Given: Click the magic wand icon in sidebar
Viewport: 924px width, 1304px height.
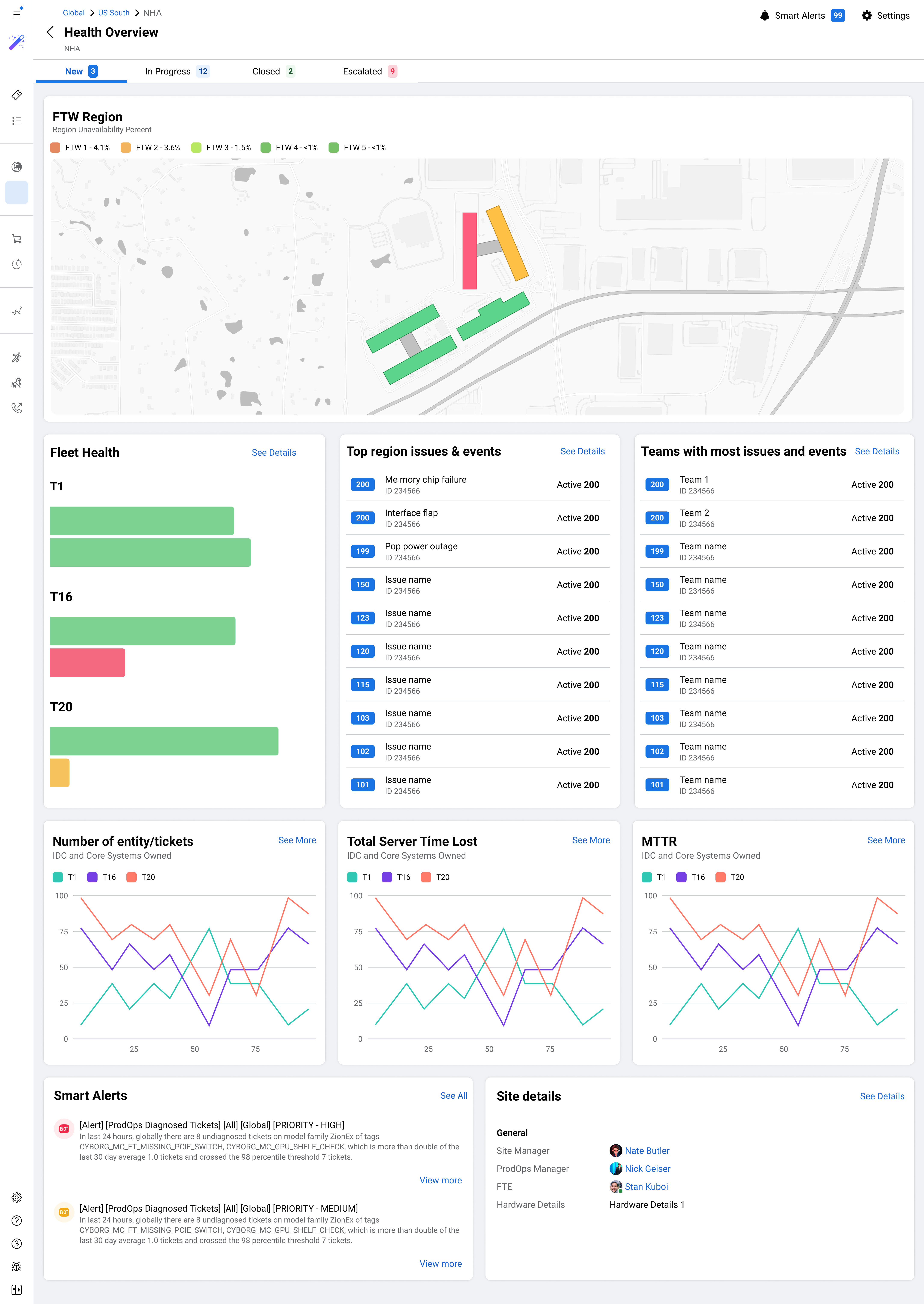Looking at the screenshot, I should 16,42.
